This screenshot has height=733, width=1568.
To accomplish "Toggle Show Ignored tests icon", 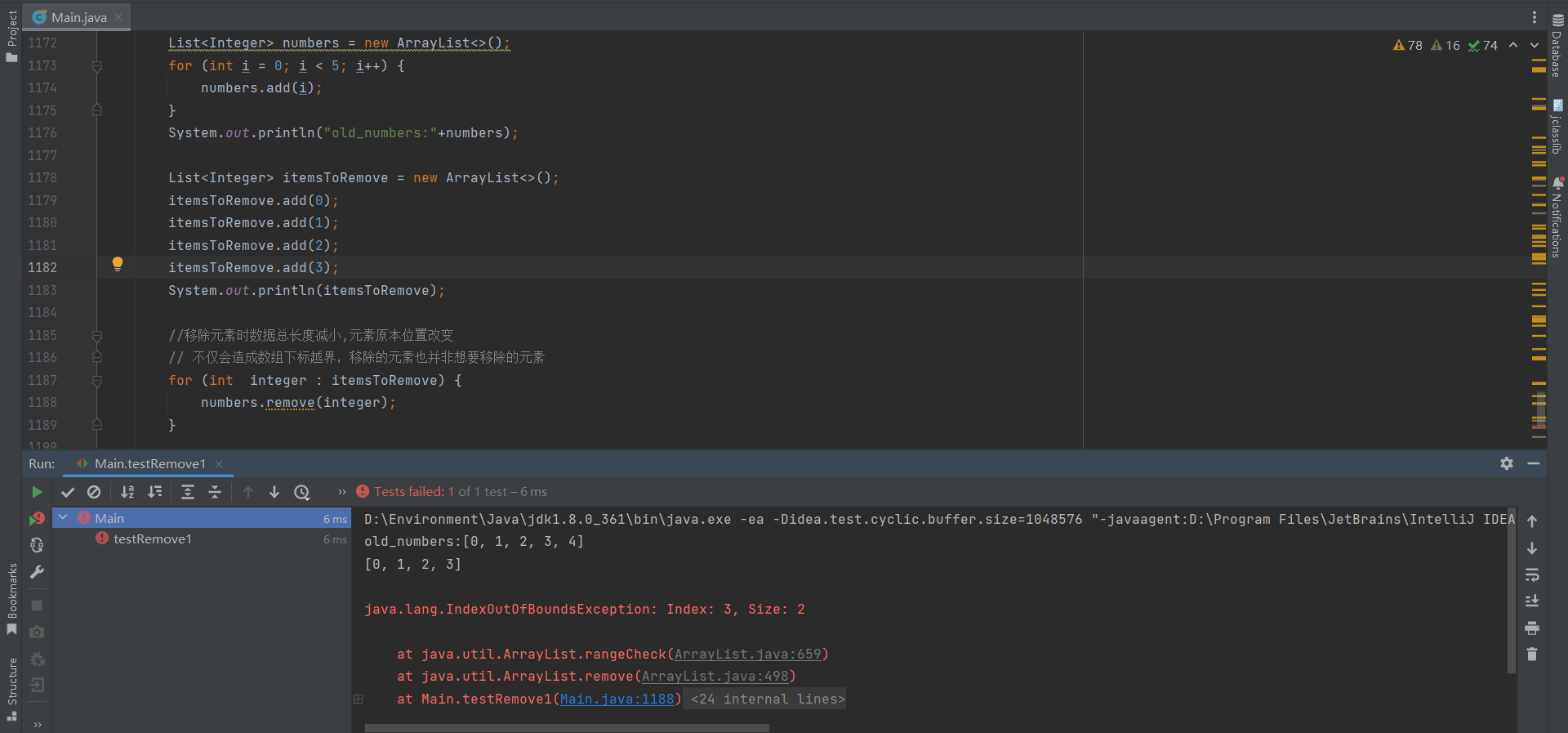I will click(94, 492).
